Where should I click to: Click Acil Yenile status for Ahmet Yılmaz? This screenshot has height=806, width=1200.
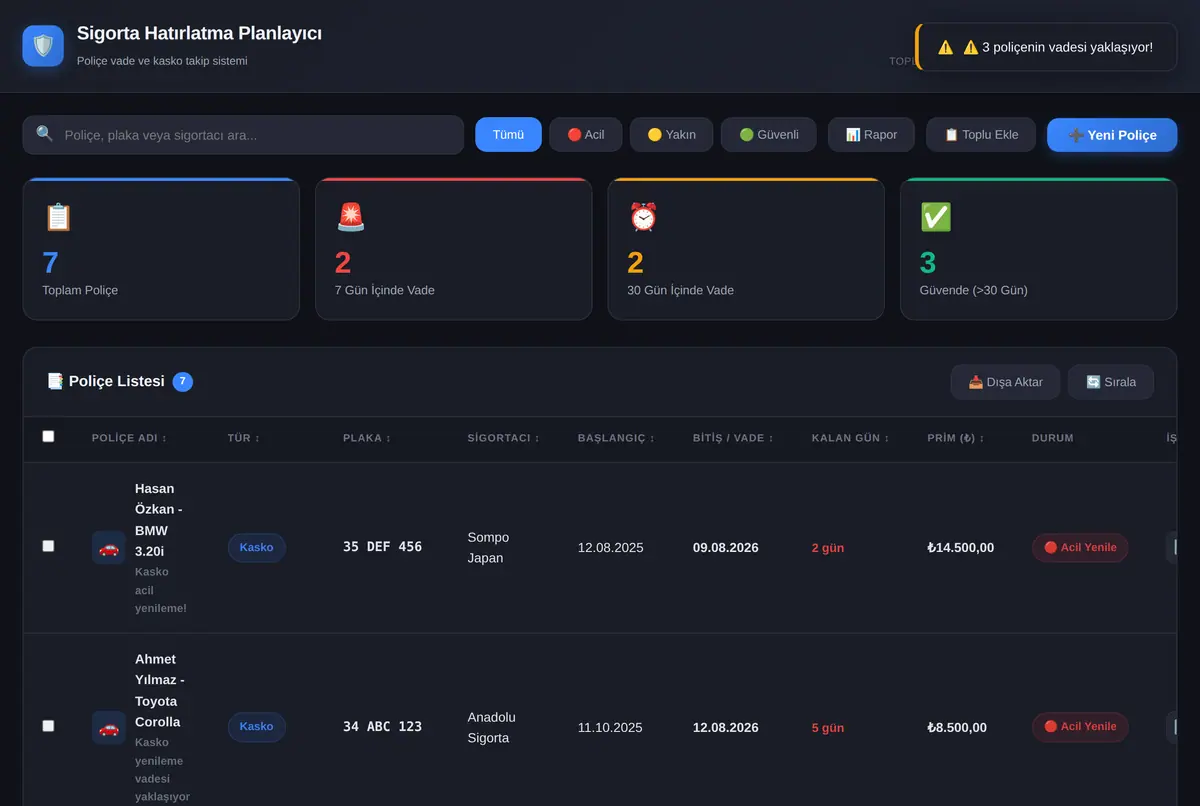coord(1080,727)
